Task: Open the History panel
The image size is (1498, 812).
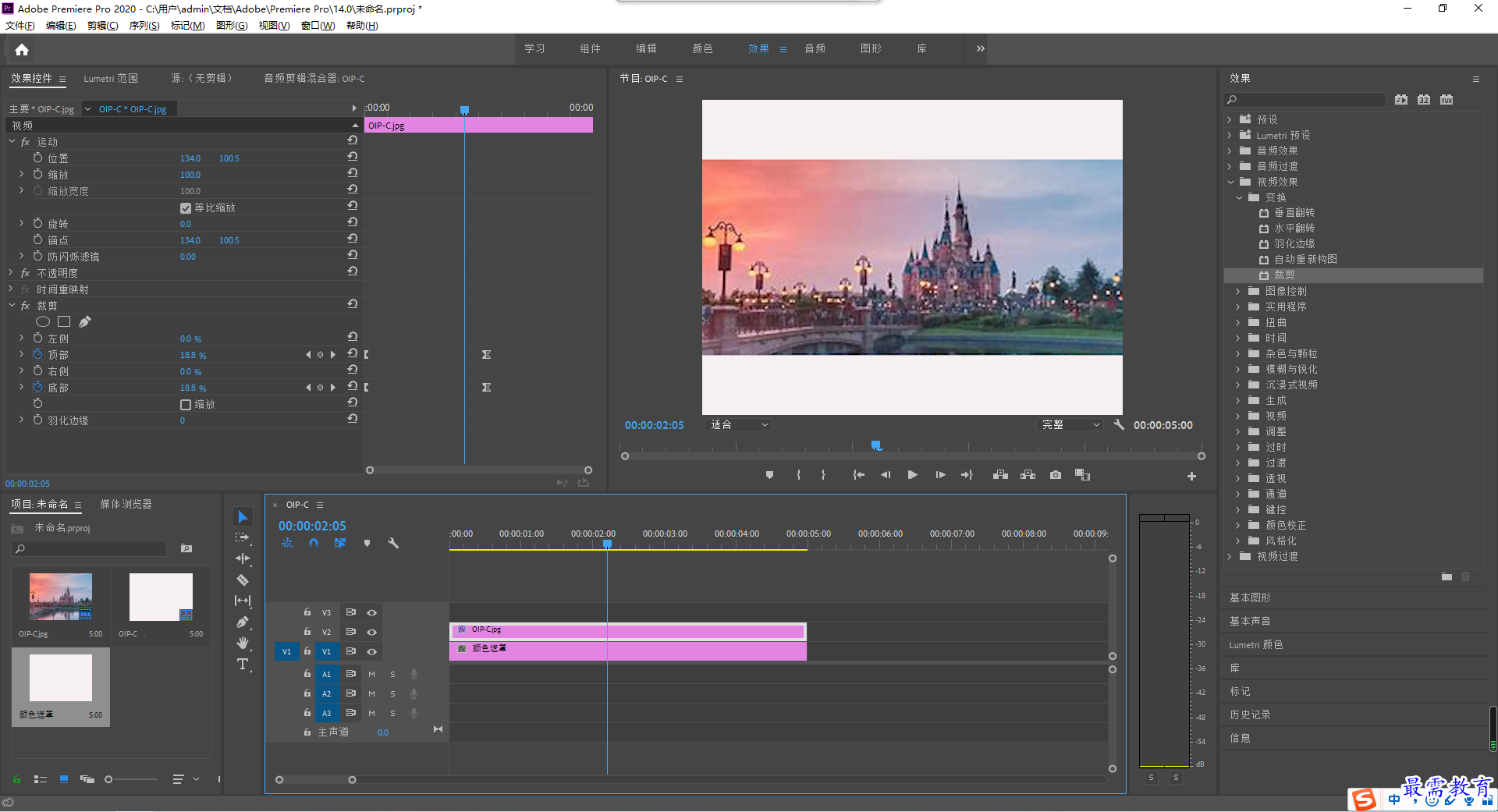Action: coord(1250,714)
